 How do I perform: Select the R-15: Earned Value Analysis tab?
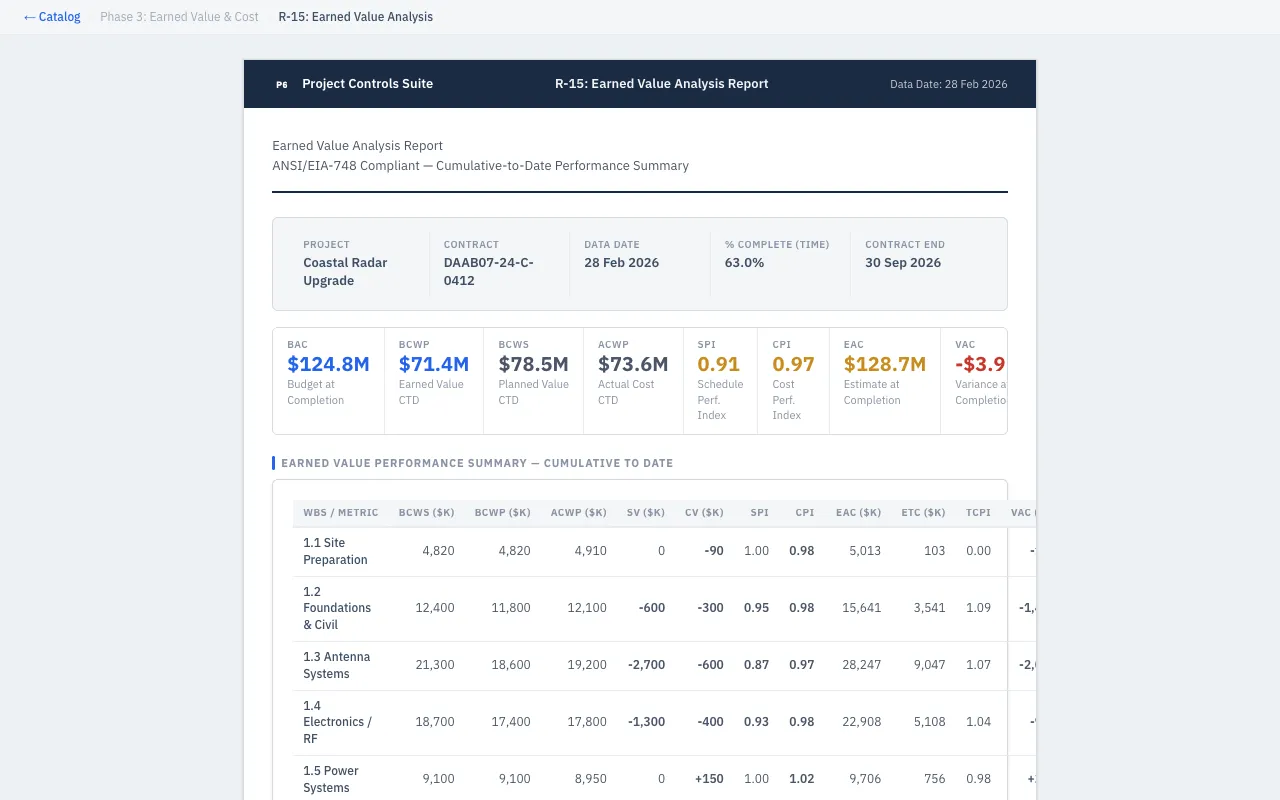click(355, 16)
